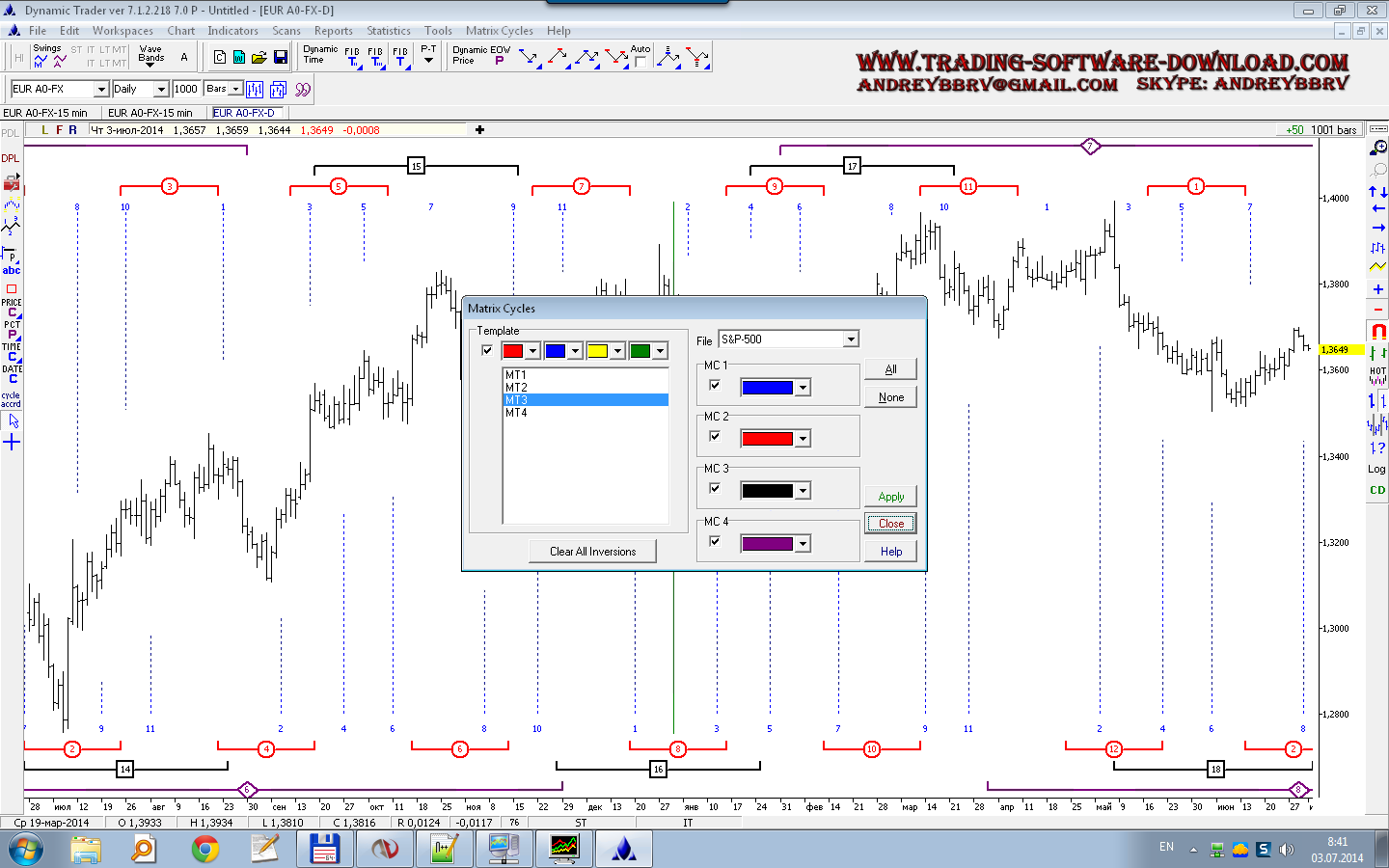The height and width of the screenshot is (868, 1389).
Task: Open Google Chrome from the taskbar
Action: point(204,849)
